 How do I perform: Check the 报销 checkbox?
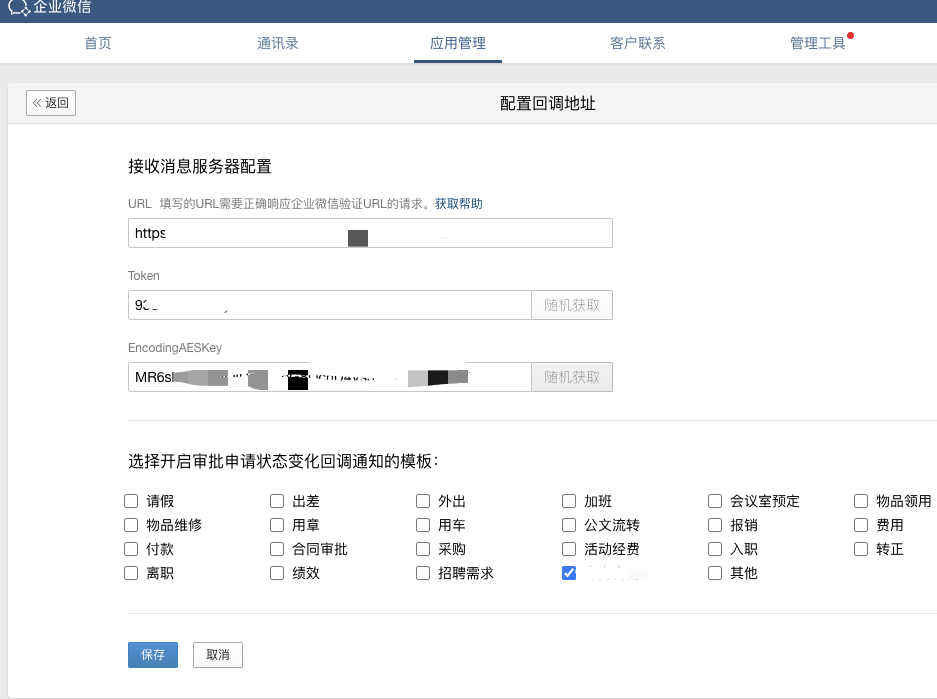(x=715, y=525)
